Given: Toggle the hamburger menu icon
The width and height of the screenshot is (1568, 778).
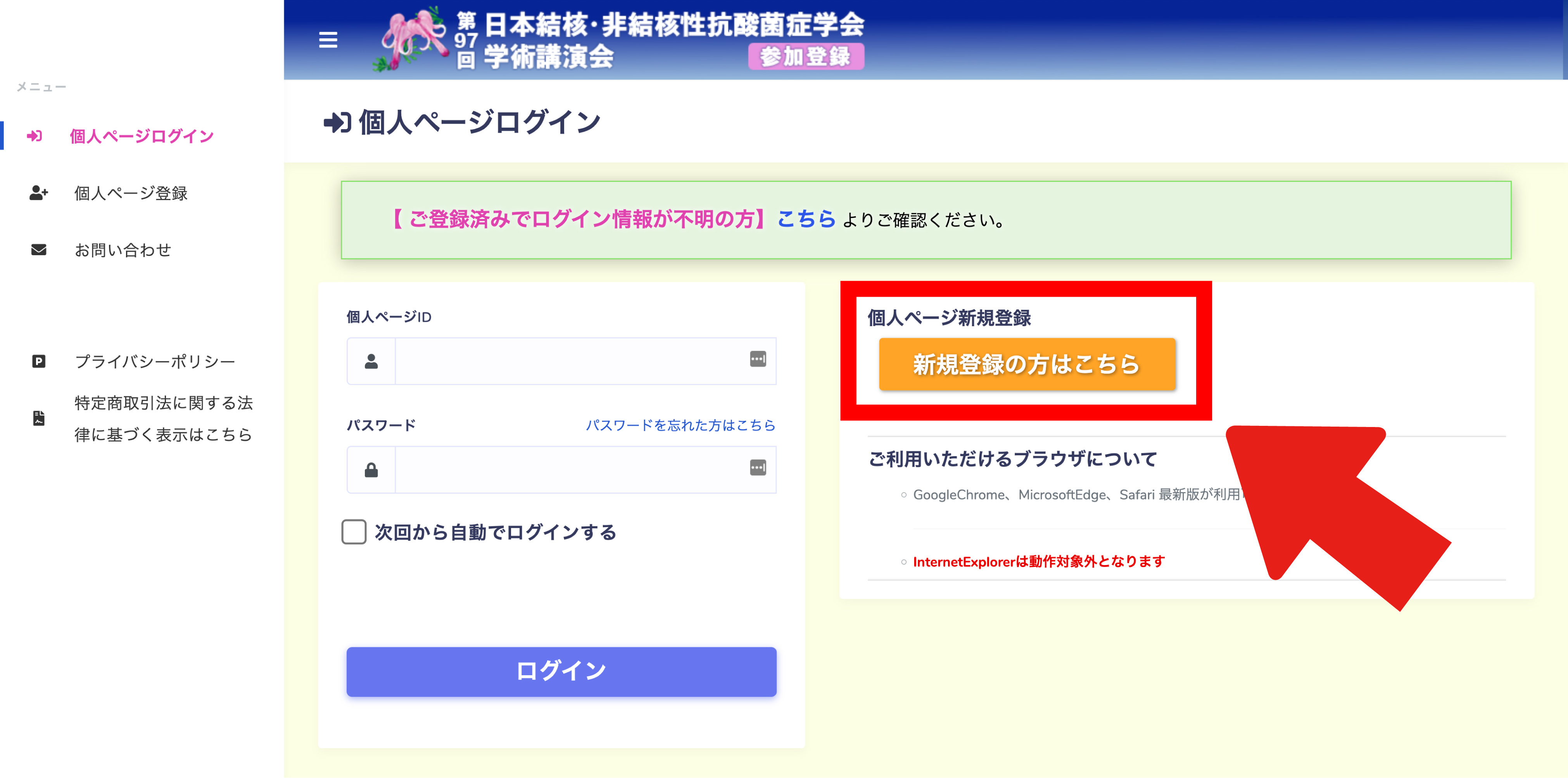Looking at the screenshot, I should tap(328, 40).
